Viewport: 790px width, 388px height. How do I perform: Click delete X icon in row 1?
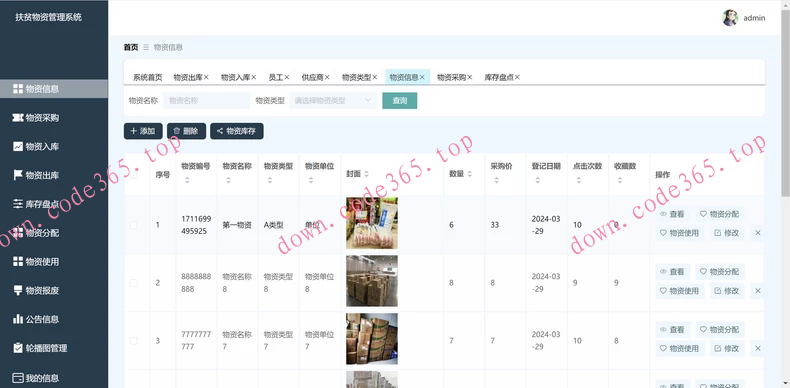757,233
